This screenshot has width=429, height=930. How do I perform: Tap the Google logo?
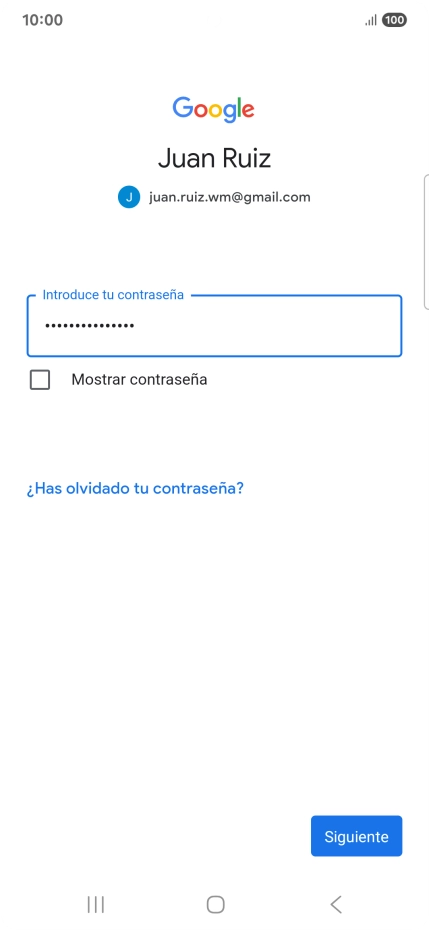(214, 109)
